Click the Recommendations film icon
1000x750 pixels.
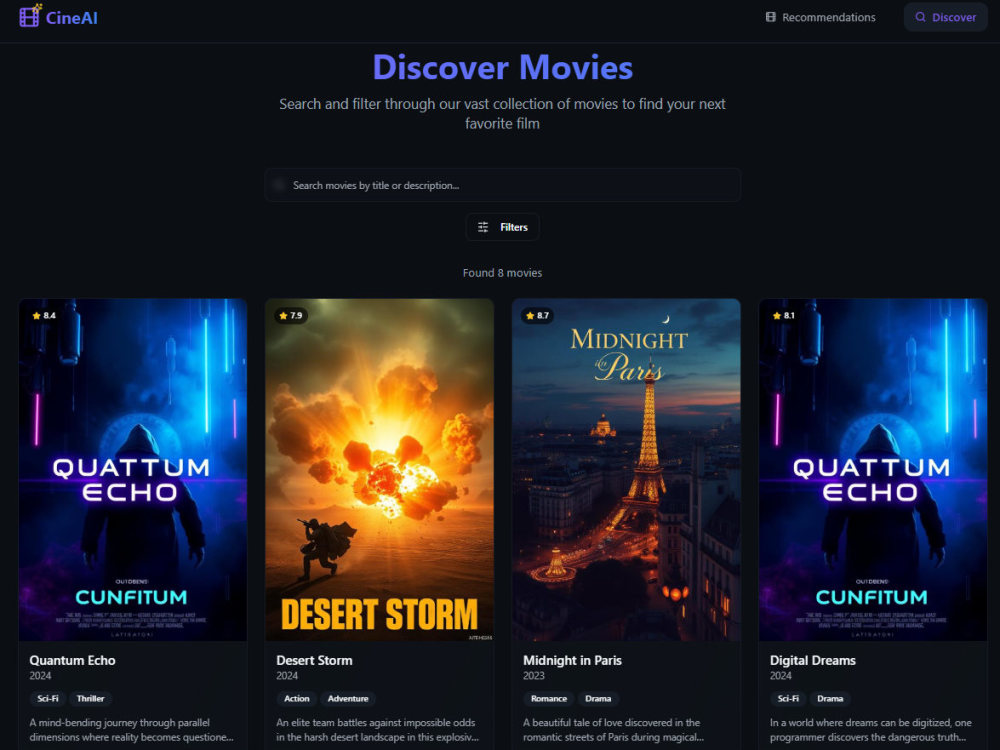click(x=770, y=17)
